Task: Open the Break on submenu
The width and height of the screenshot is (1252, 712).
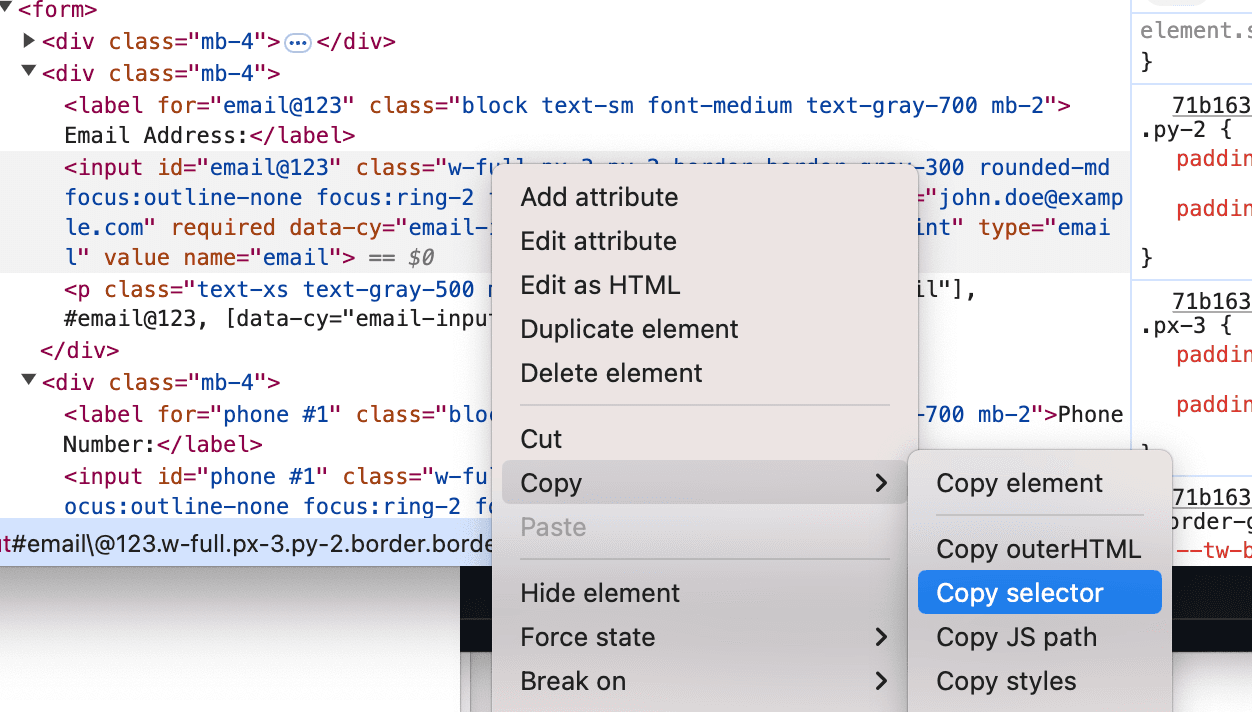Action: (x=705, y=681)
